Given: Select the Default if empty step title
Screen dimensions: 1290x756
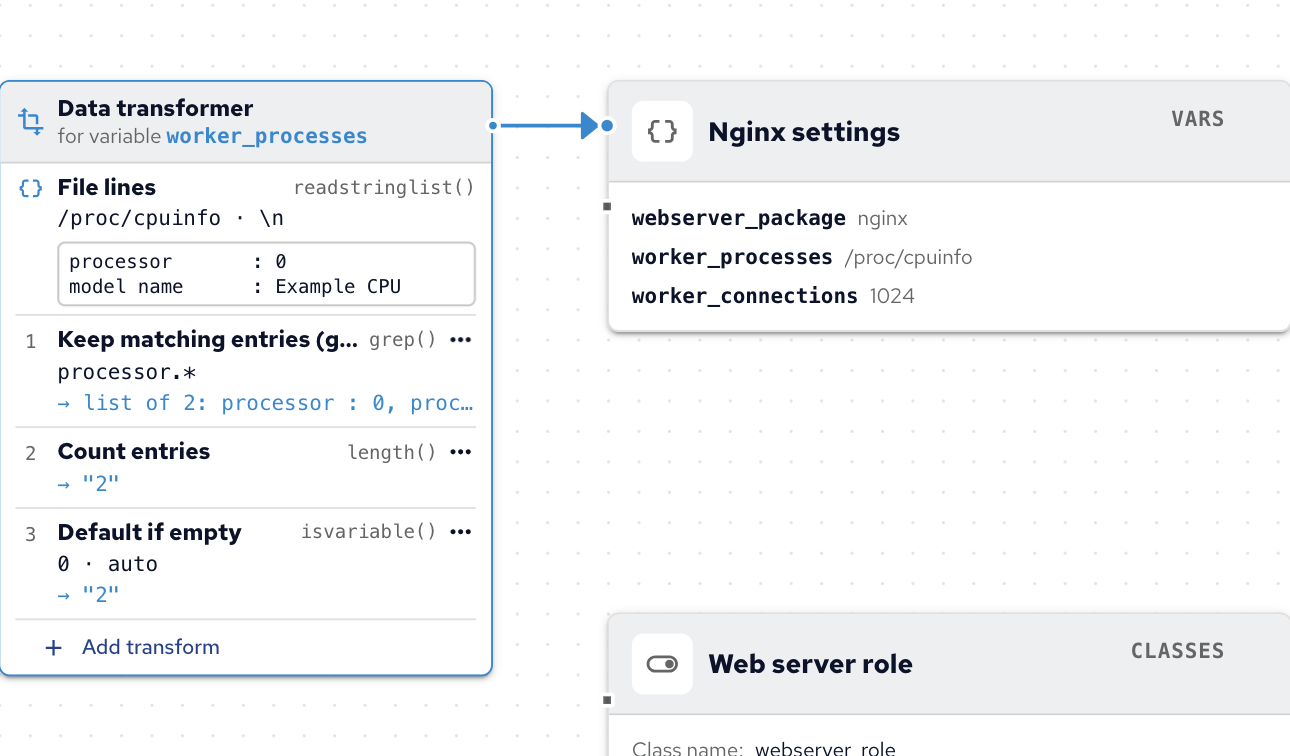Looking at the screenshot, I should [150, 532].
